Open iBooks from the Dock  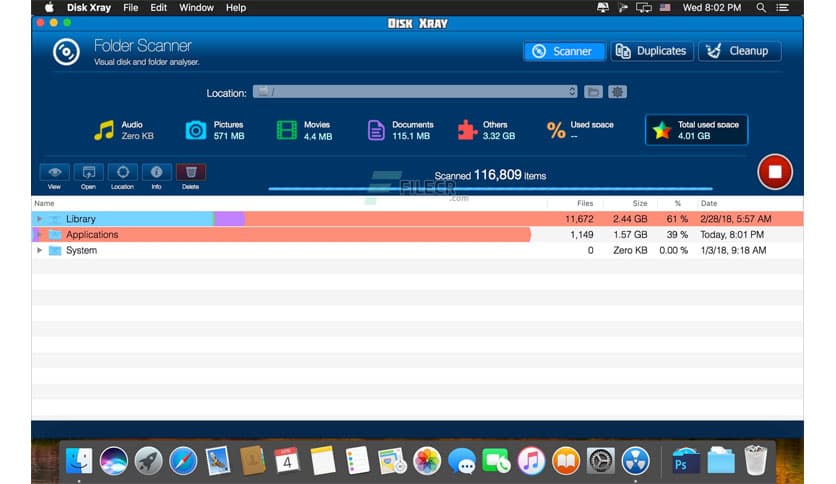pos(566,461)
